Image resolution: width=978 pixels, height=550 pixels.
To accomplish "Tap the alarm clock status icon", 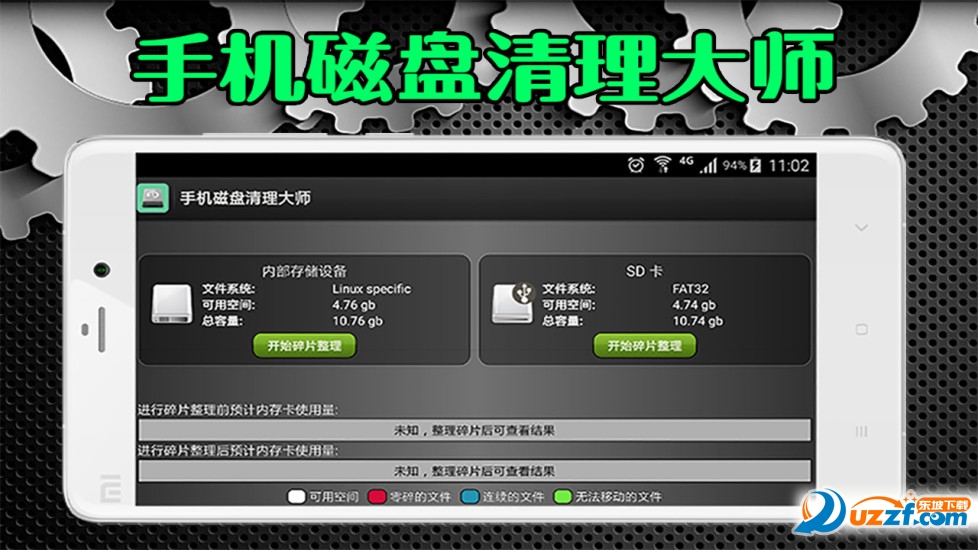I will click(x=636, y=165).
